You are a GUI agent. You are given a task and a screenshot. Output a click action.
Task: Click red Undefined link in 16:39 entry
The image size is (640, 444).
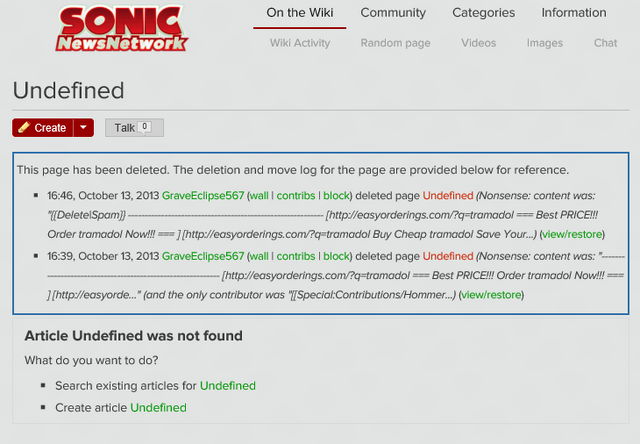point(448,256)
